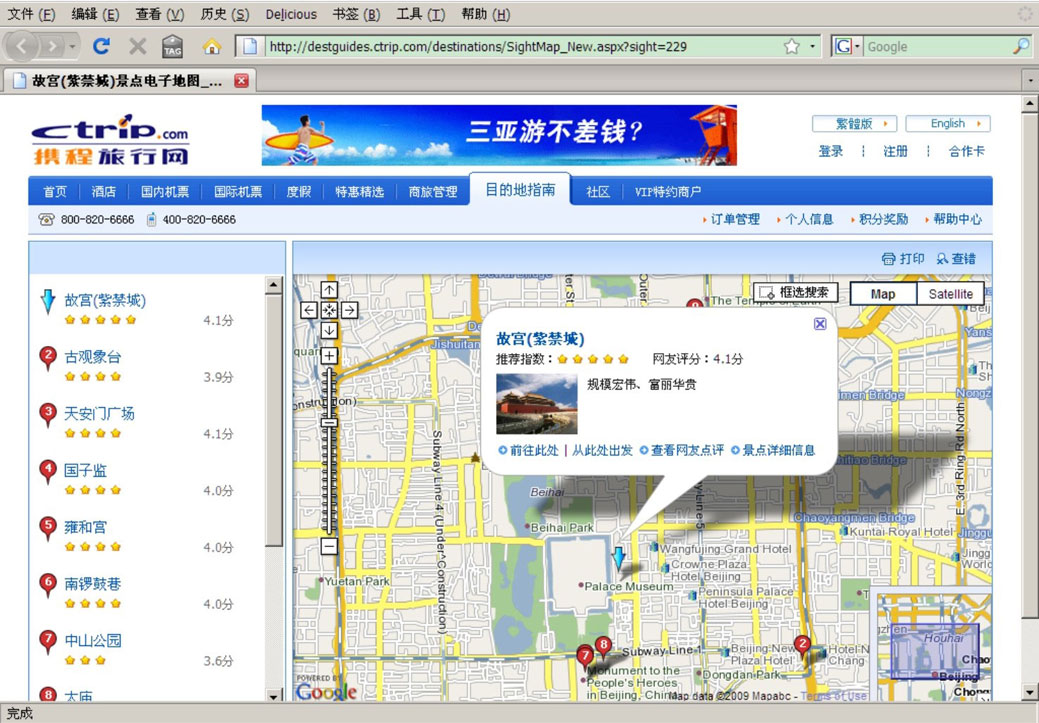Image resolution: width=1039 pixels, height=723 pixels.
Task: Open the back/forward history dropdown arrow
Action: [x=72, y=46]
